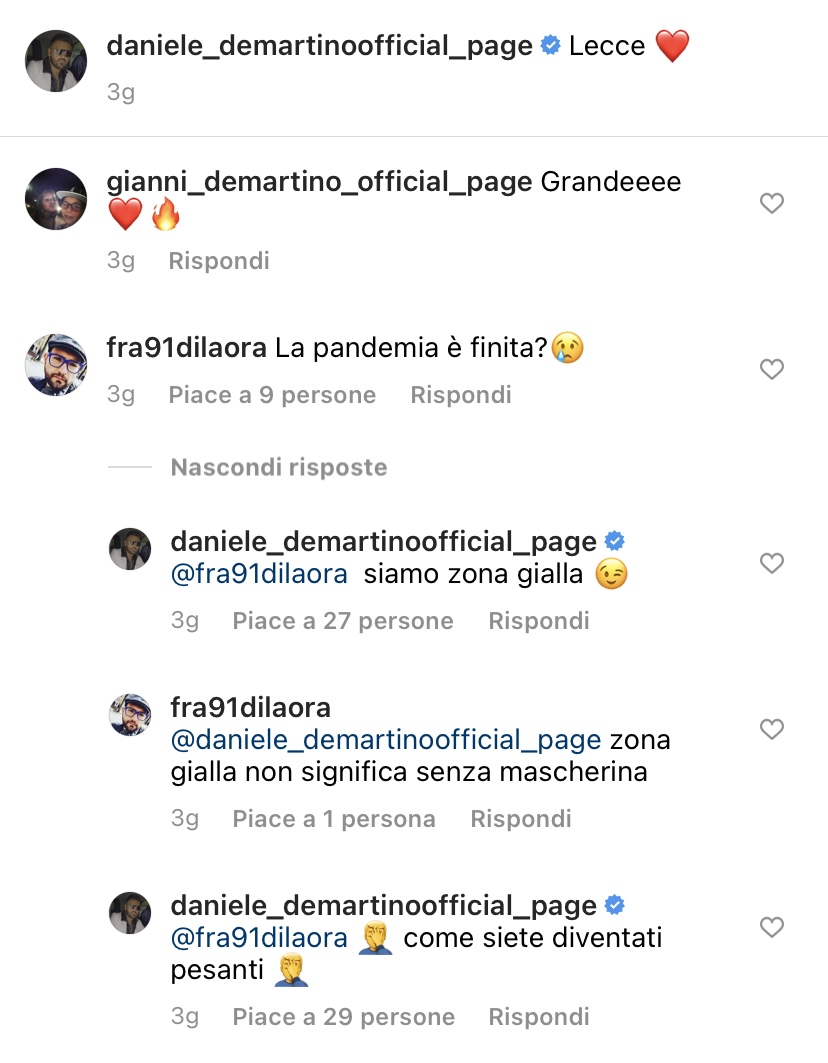
Task: View the 9 likes on the pandemia comment
Action: click(272, 395)
